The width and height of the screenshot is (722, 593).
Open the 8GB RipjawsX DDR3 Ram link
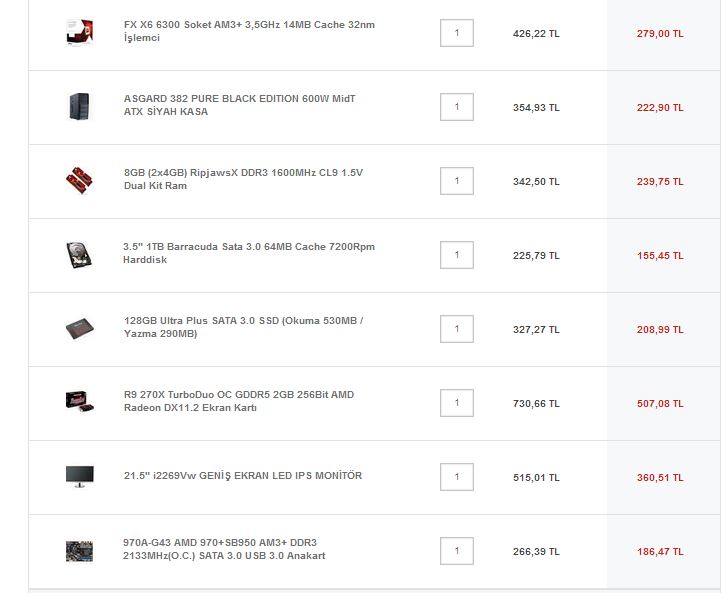click(x=243, y=179)
